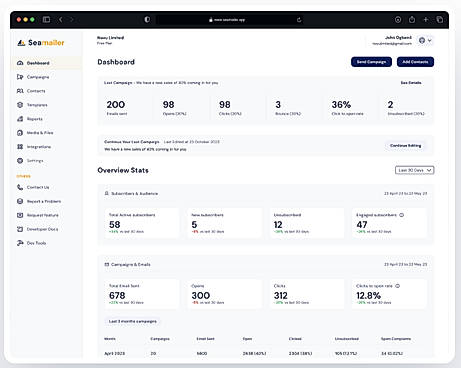Image resolution: width=461 pixels, height=368 pixels.
Task: Click the 200 emails sent figure
Action: coord(116,105)
